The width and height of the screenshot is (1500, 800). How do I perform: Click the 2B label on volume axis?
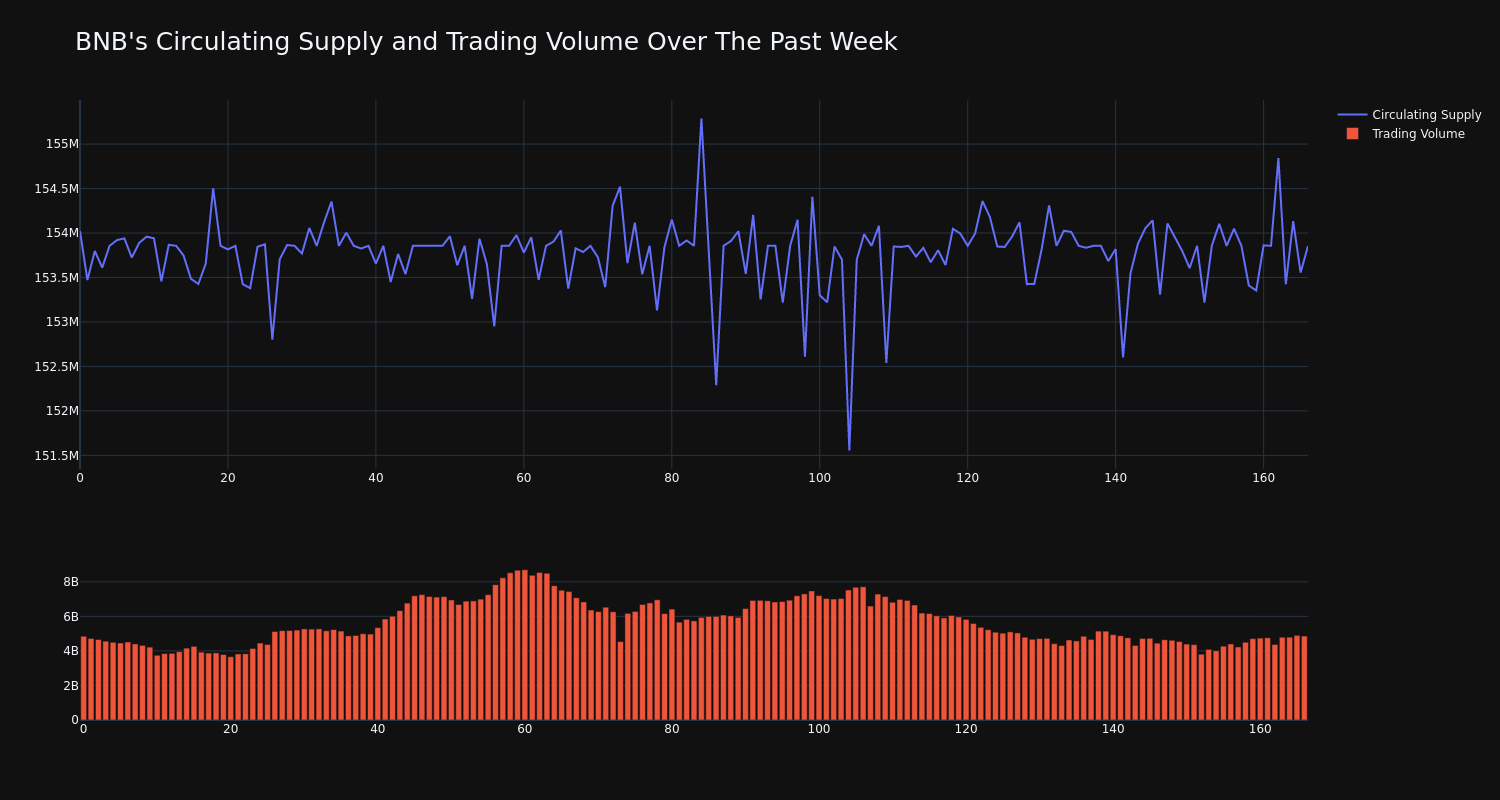point(70,686)
